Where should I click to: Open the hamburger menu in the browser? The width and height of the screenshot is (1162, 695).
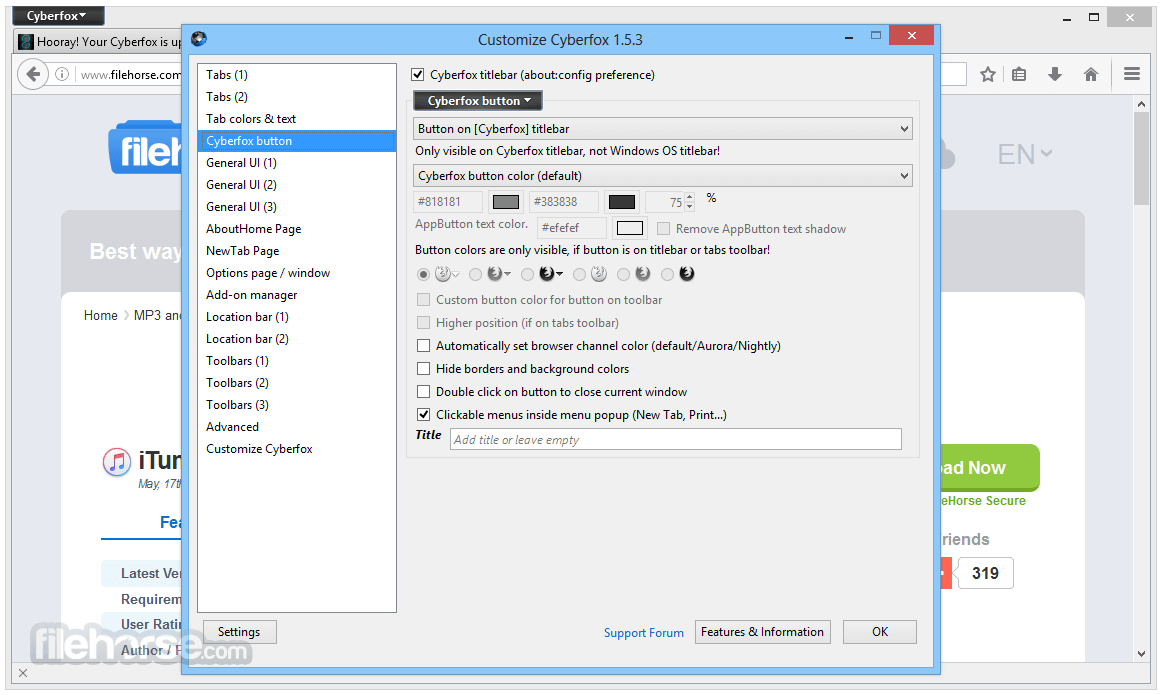(x=1132, y=74)
